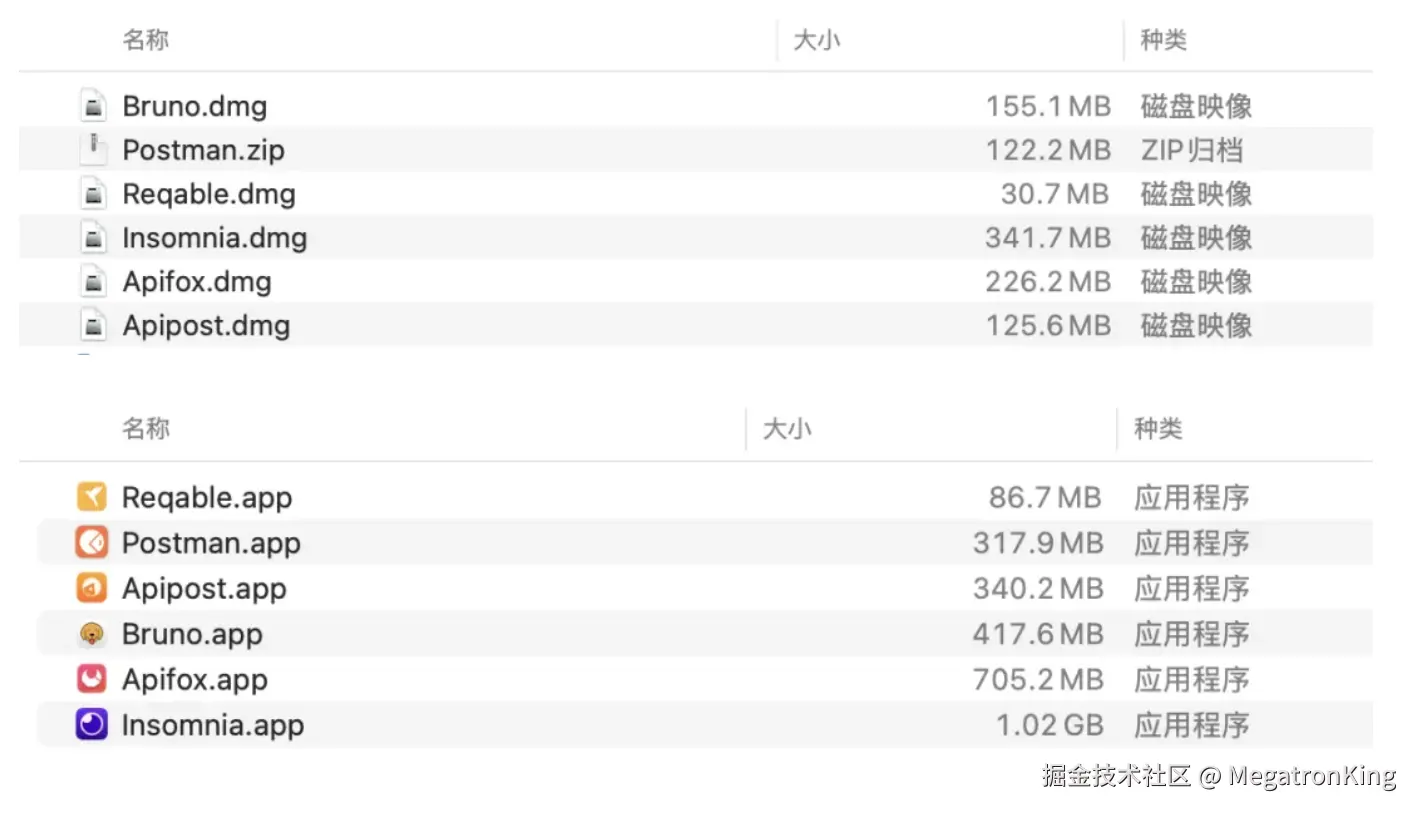This screenshot has width=1418, height=814.
Task: Click the 1.02 GB size value
Action: 1049,725
